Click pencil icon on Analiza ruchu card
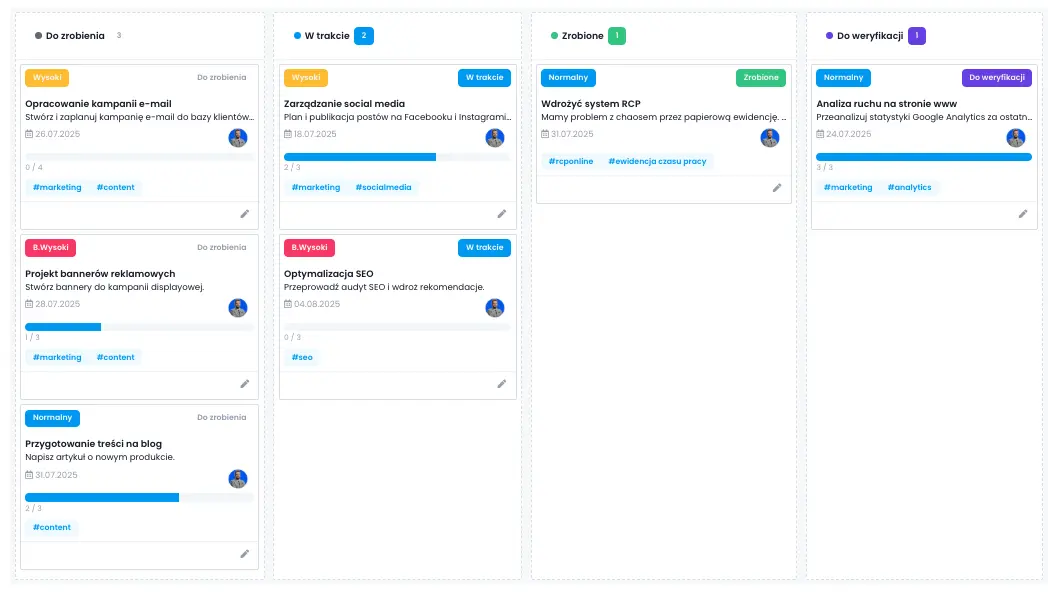1048x592 pixels. (x=1023, y=214)
